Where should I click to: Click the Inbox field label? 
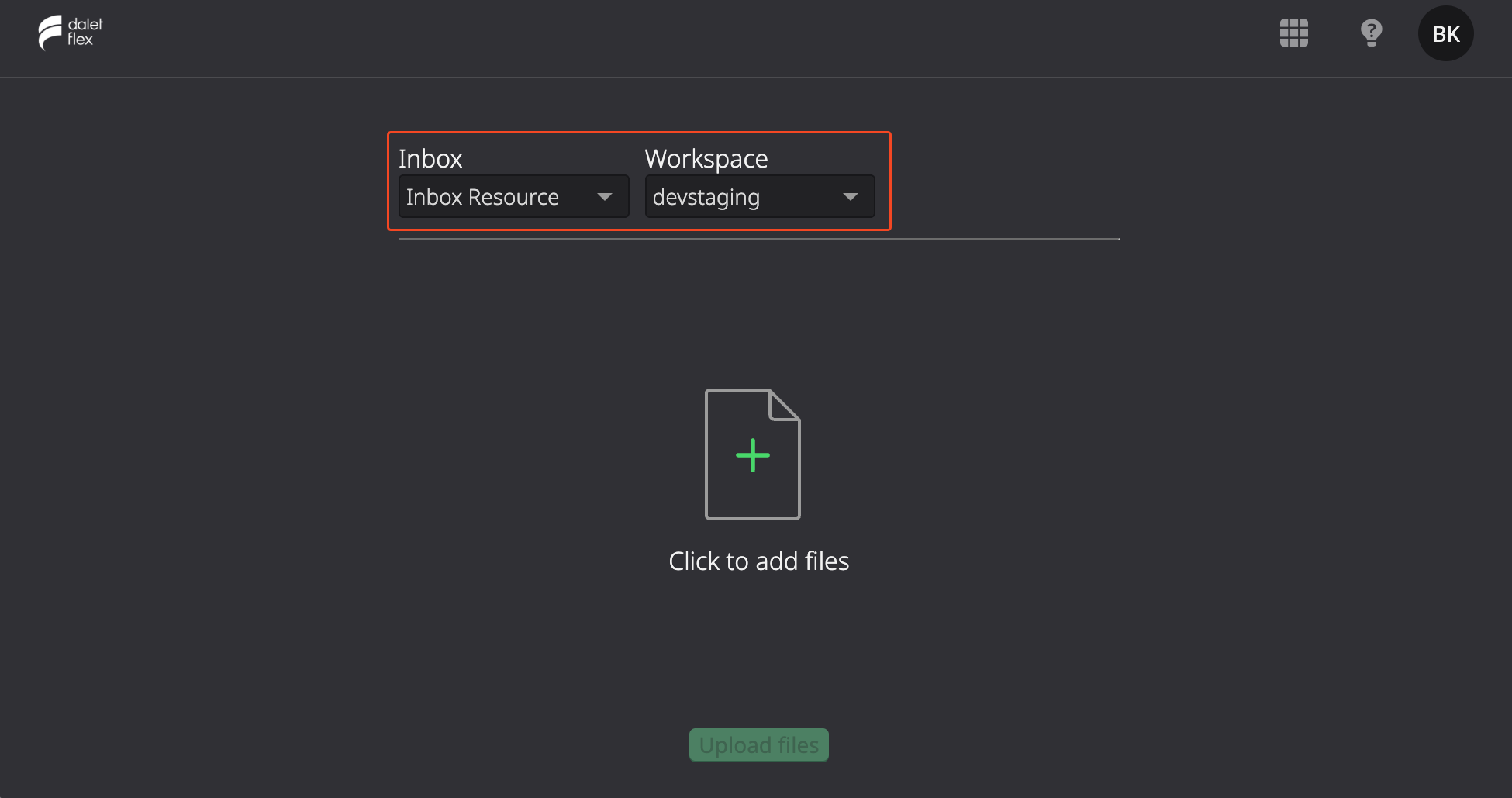click(430, 158)
